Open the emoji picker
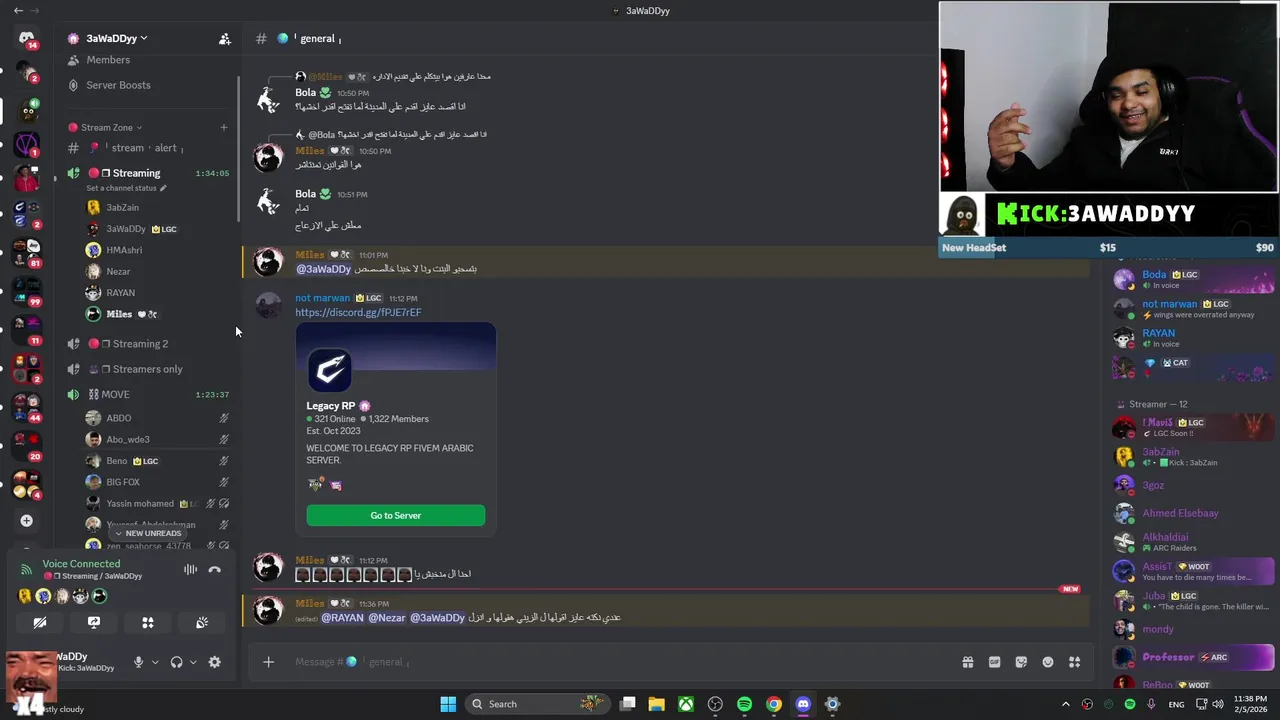 [1048, 662]
